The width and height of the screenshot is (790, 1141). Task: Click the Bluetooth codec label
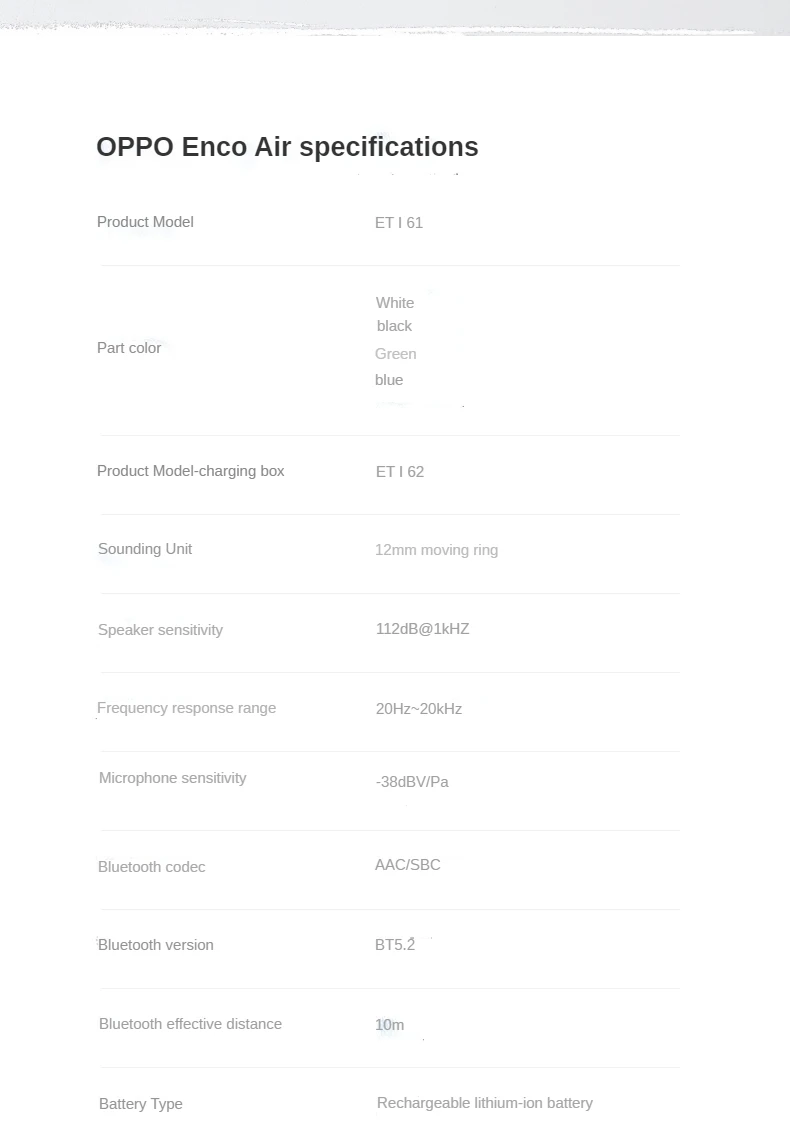(152, 867)
